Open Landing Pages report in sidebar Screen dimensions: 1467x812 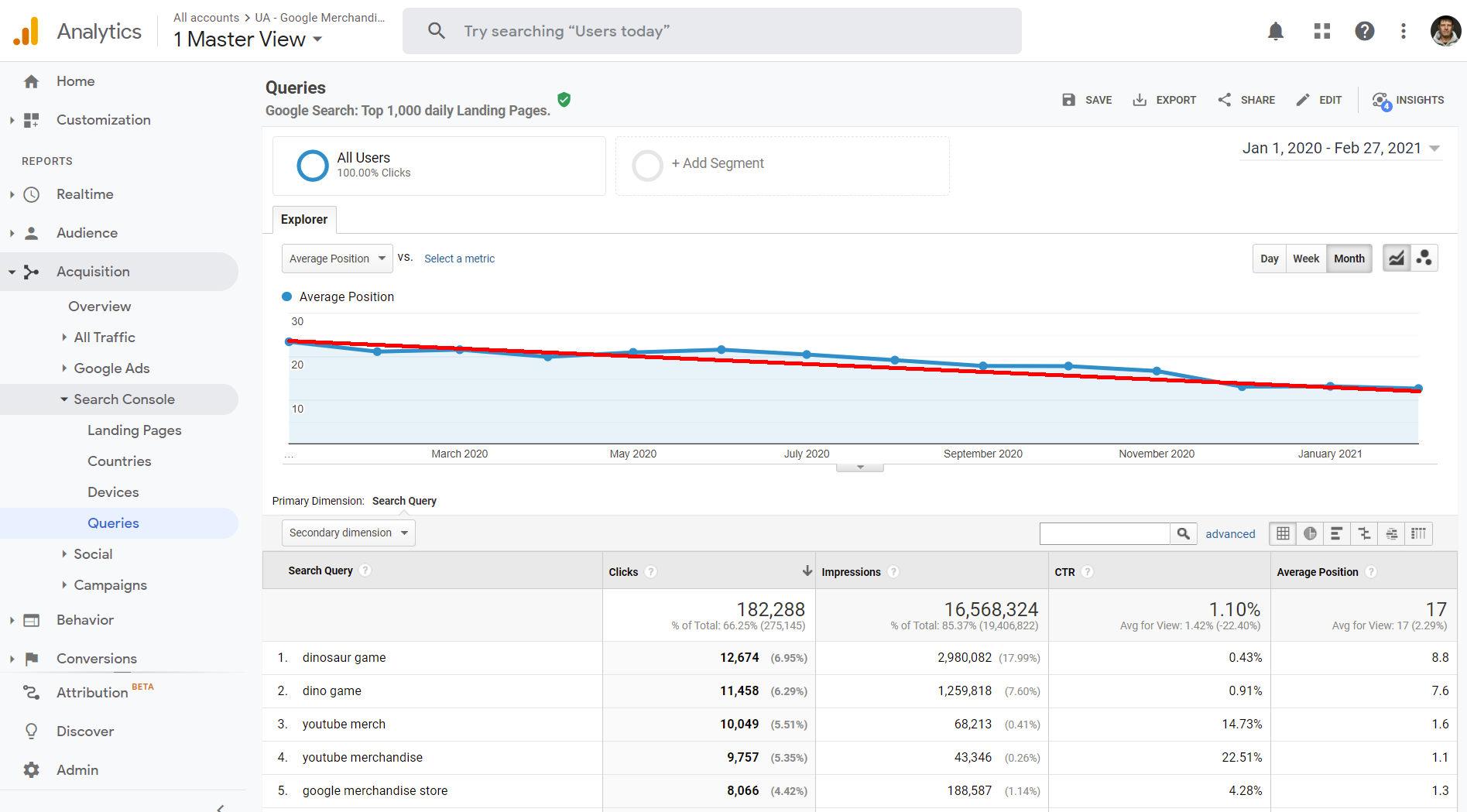pos(134,430)
